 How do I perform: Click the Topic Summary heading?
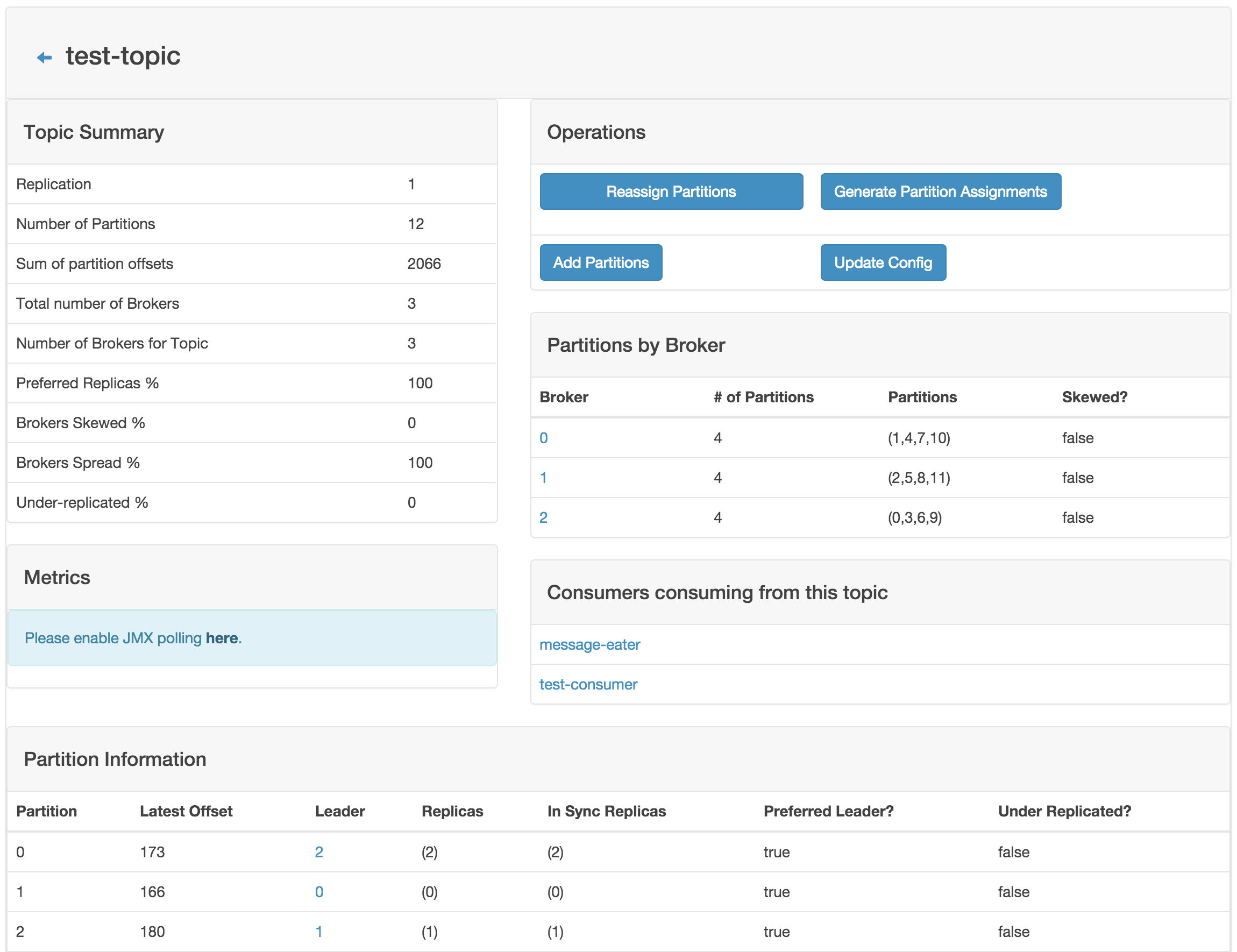[94, 132]
